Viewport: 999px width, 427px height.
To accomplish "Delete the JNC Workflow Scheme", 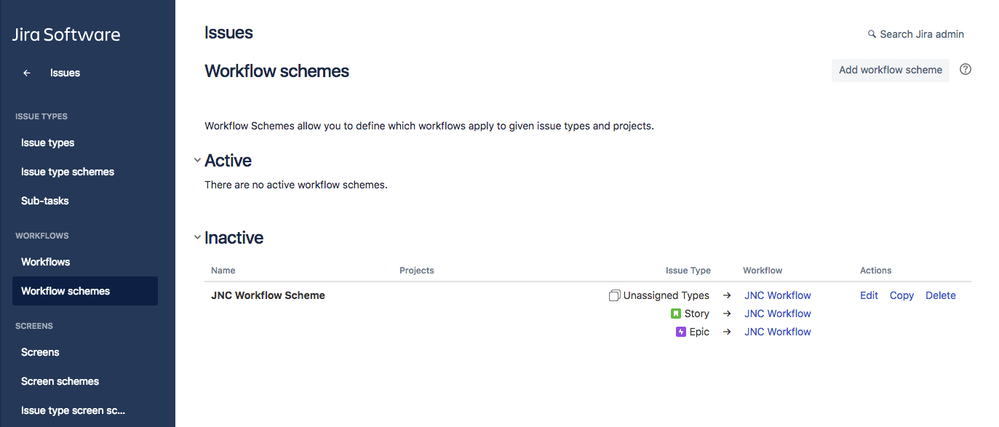I will [940, 295].
